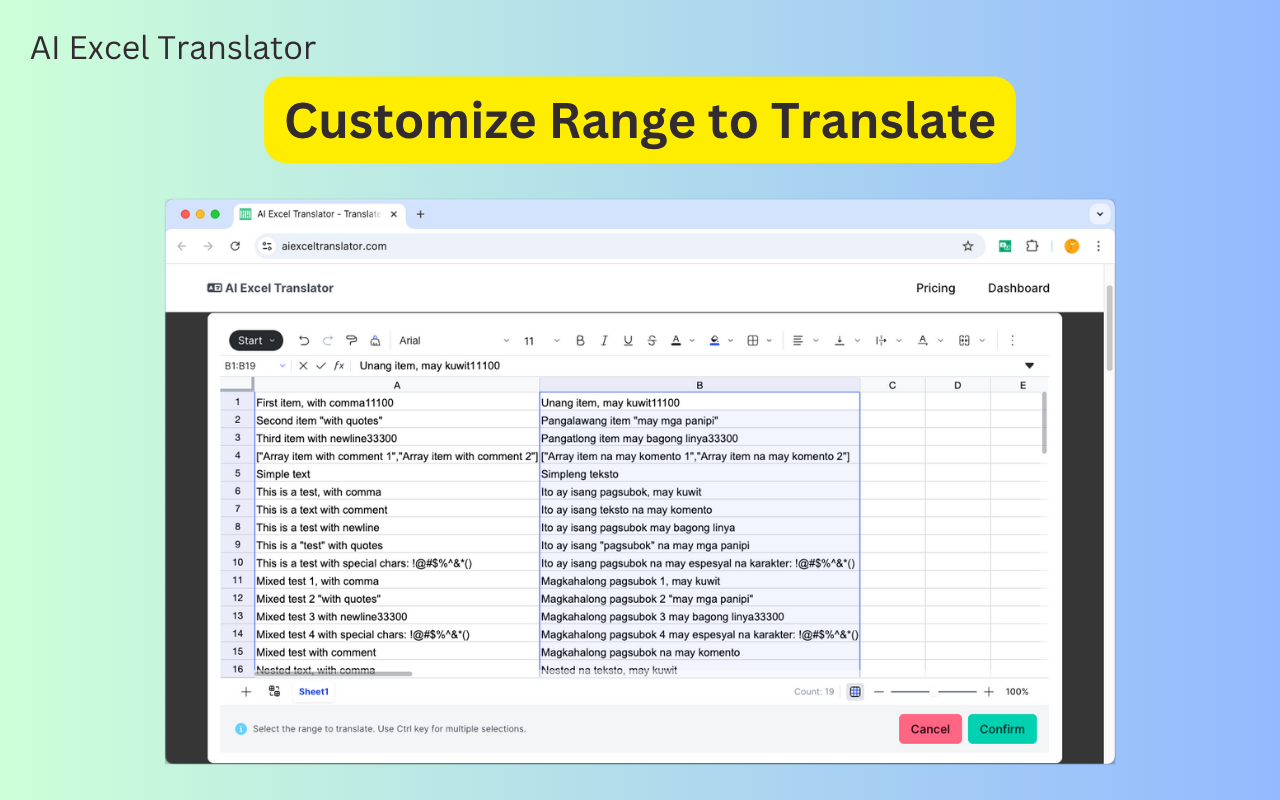This screenshot has height=800, width=1280.
Task: Apply italic formatting
Action: click(x=604, y=340)
